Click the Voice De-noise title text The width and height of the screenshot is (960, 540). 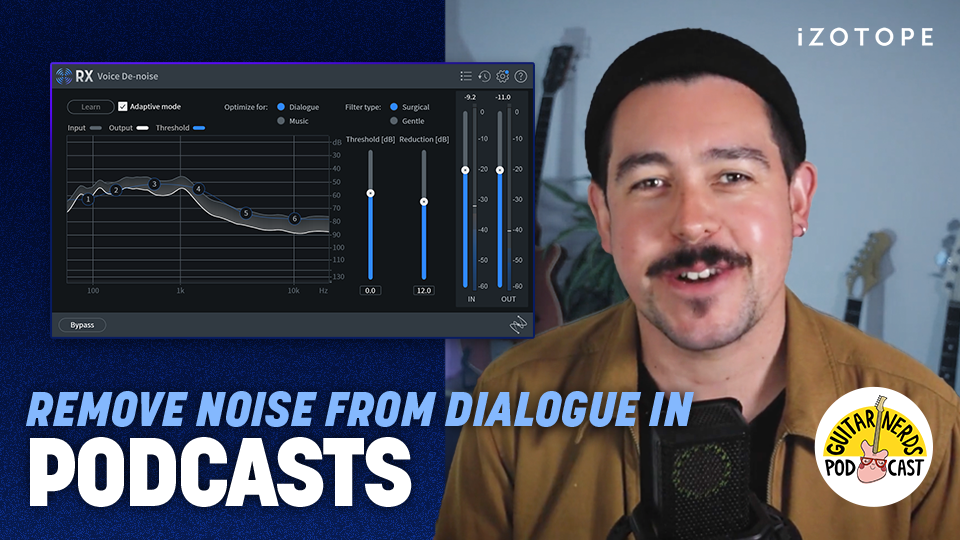(x=127, y=76)
